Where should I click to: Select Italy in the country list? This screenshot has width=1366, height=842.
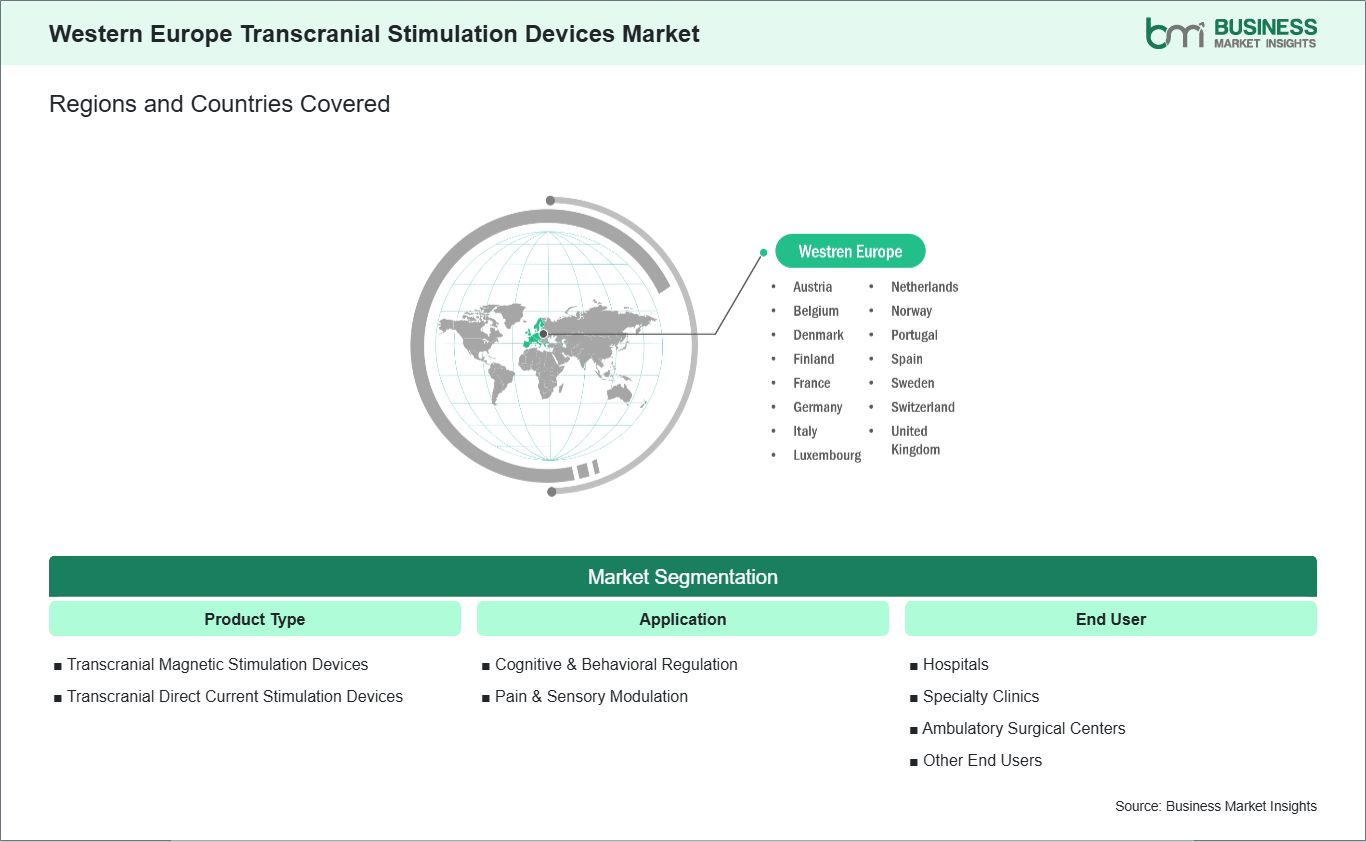[805, 431]
